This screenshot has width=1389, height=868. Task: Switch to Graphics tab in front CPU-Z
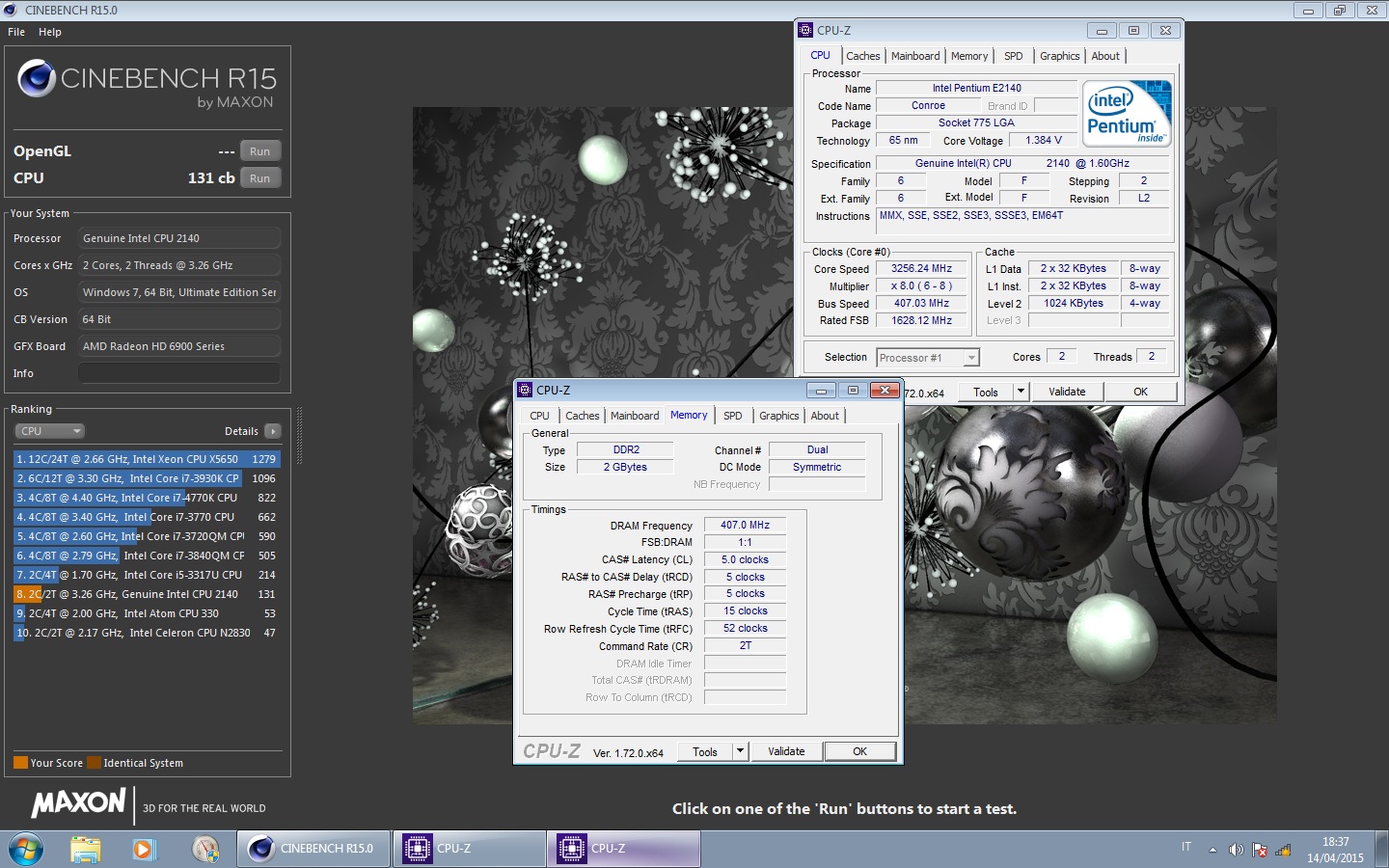pos(779,416)
